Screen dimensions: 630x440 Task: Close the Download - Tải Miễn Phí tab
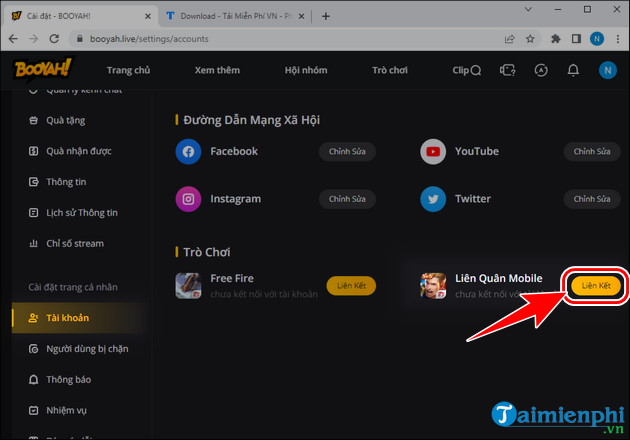[x=301, y=16]
